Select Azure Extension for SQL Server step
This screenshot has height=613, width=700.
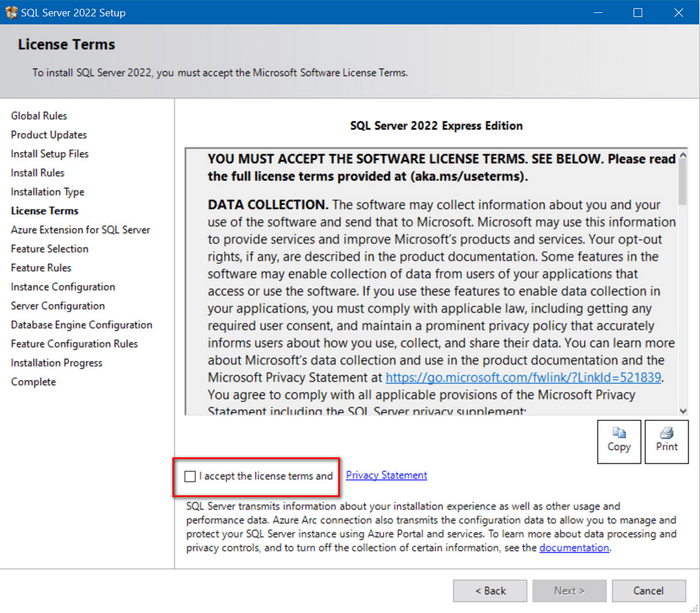pos(80,230)
